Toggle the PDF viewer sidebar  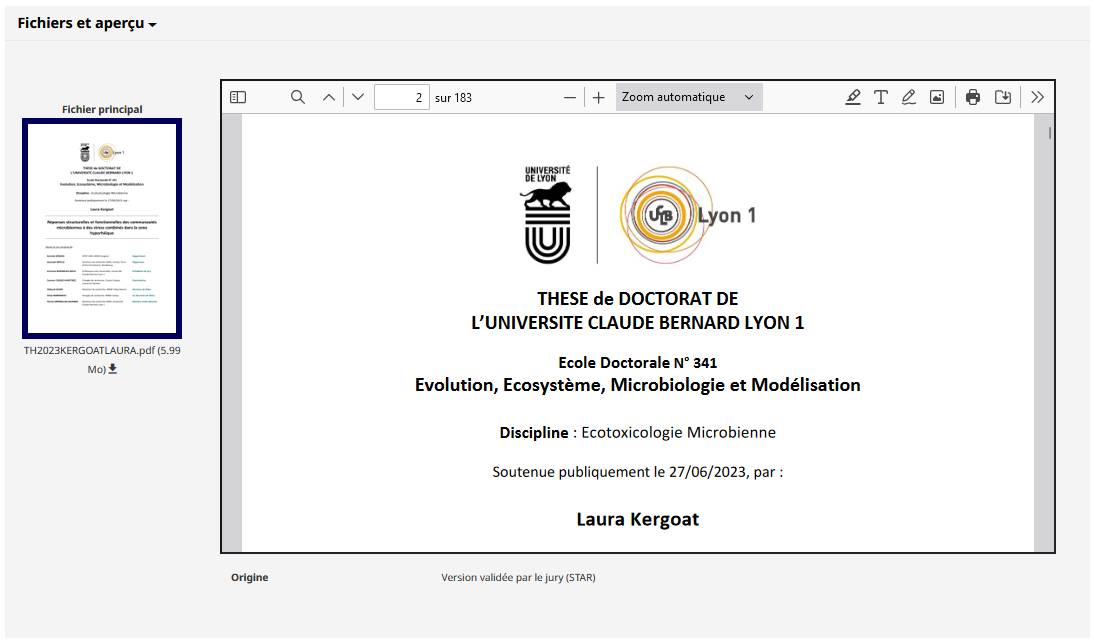point(238,97)
